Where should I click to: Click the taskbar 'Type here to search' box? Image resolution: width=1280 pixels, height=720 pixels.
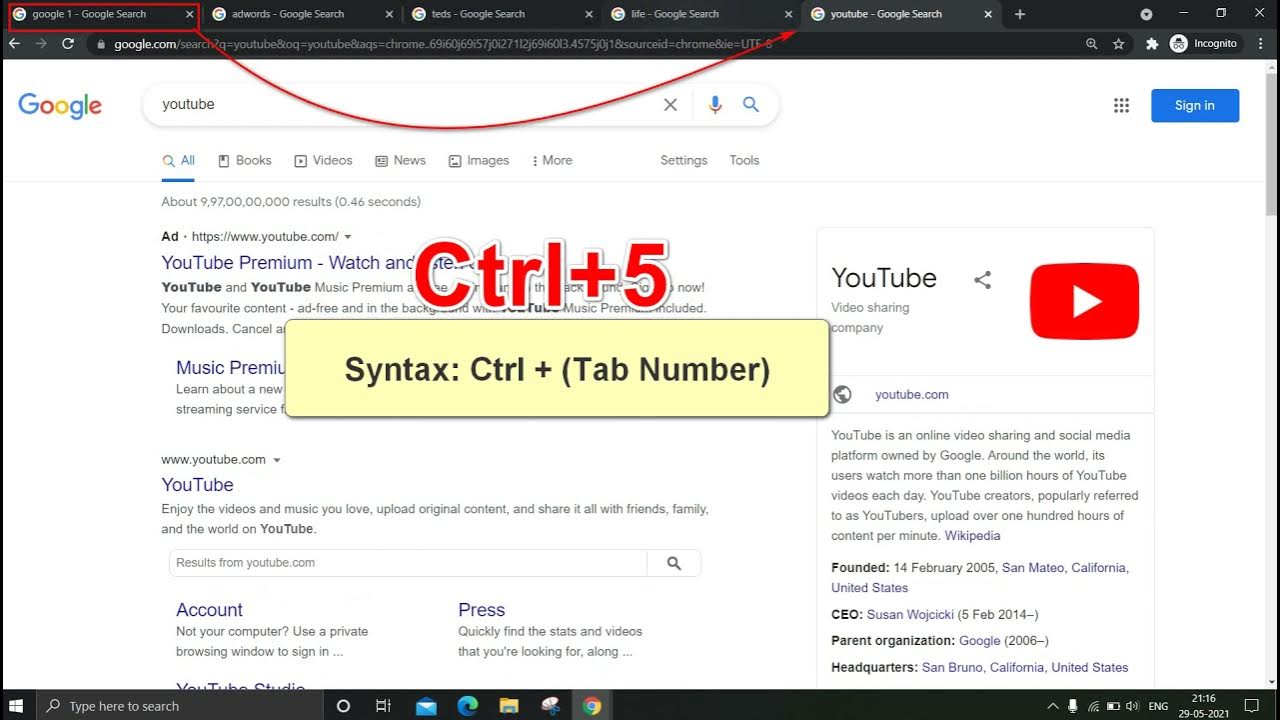[182, 706]
